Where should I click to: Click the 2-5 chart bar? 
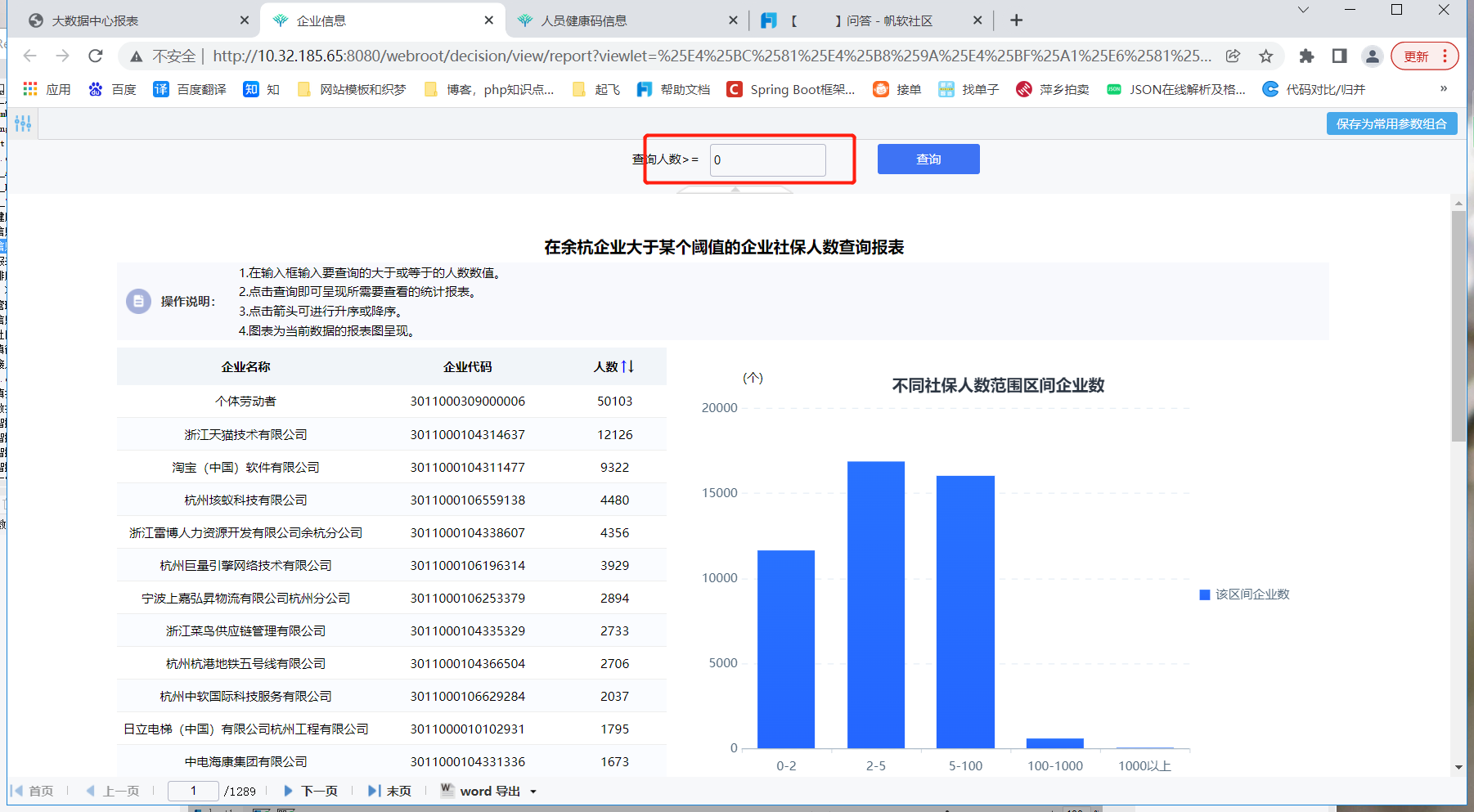pos(876,605)
